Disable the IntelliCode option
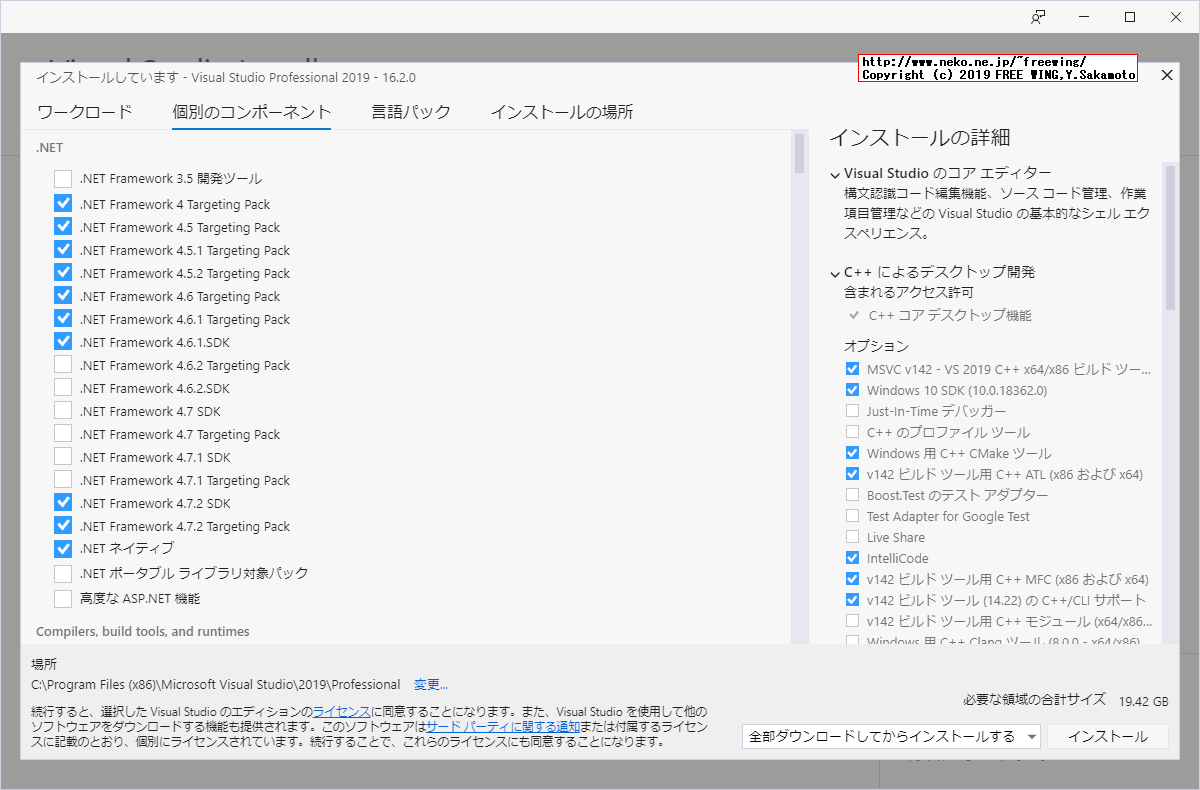The image size is (1200, 790). [x=853, y=558]
